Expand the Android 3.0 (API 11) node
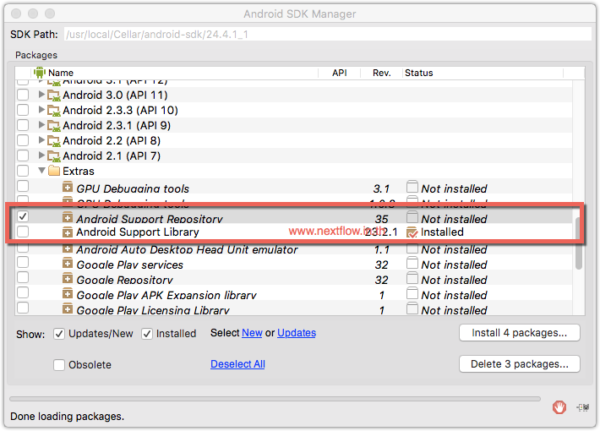 click(42, 95)
